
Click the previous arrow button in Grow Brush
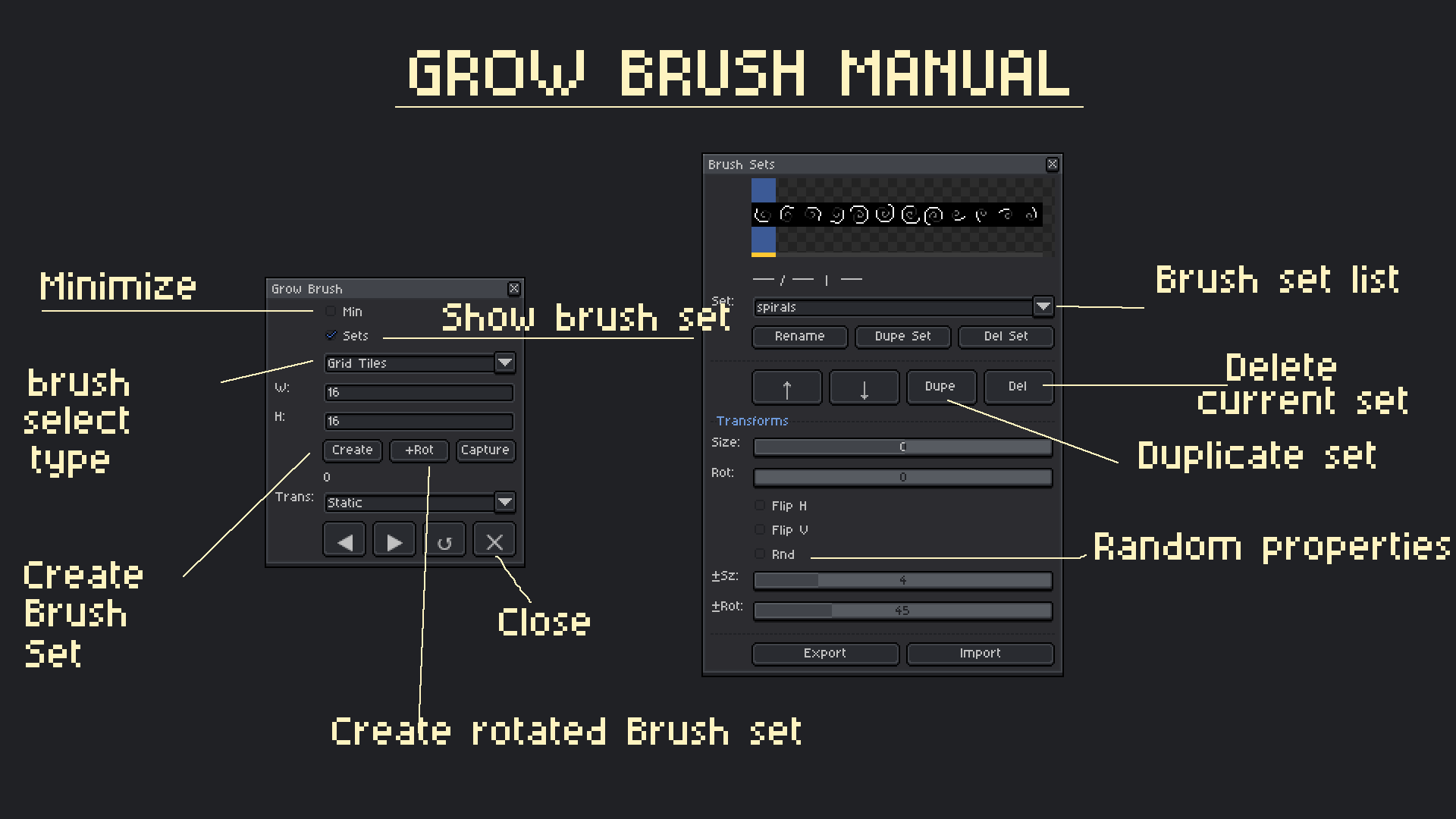(x=344, y=541)
